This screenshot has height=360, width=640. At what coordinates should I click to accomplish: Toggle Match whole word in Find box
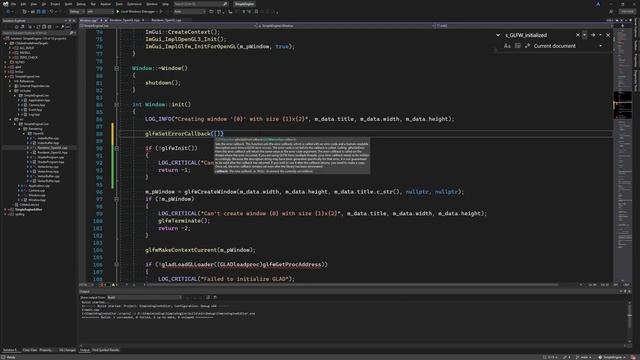(x=518, y=46)
